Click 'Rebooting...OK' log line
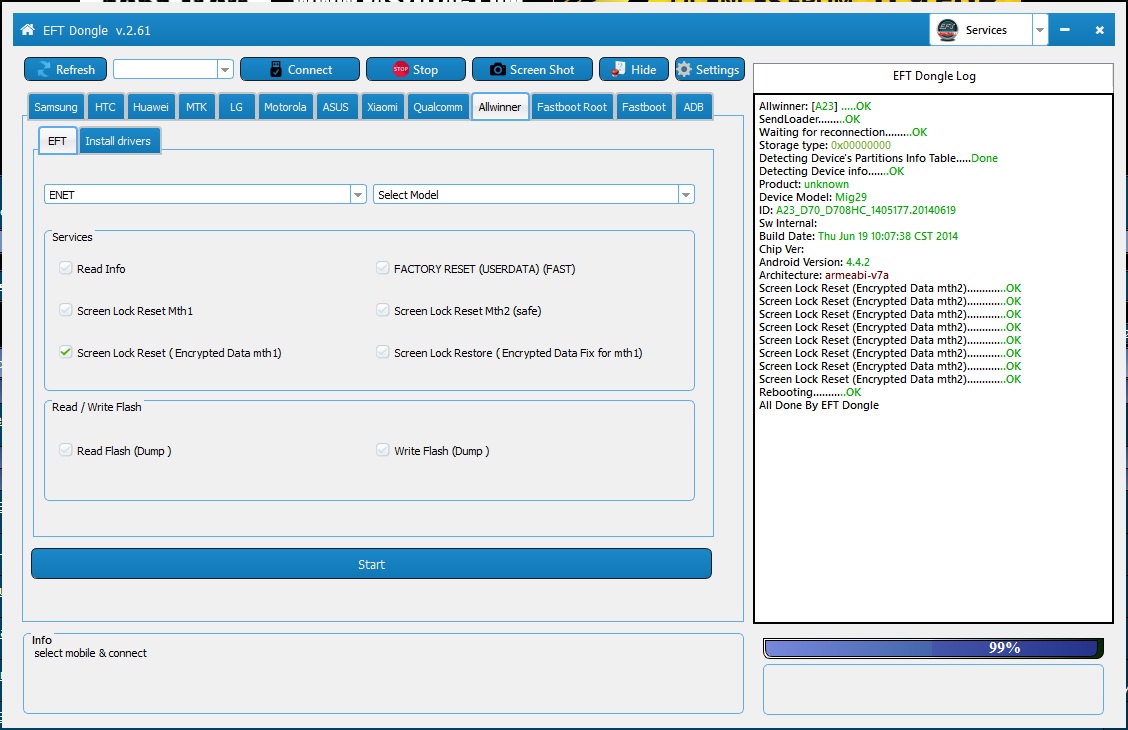 810,392
